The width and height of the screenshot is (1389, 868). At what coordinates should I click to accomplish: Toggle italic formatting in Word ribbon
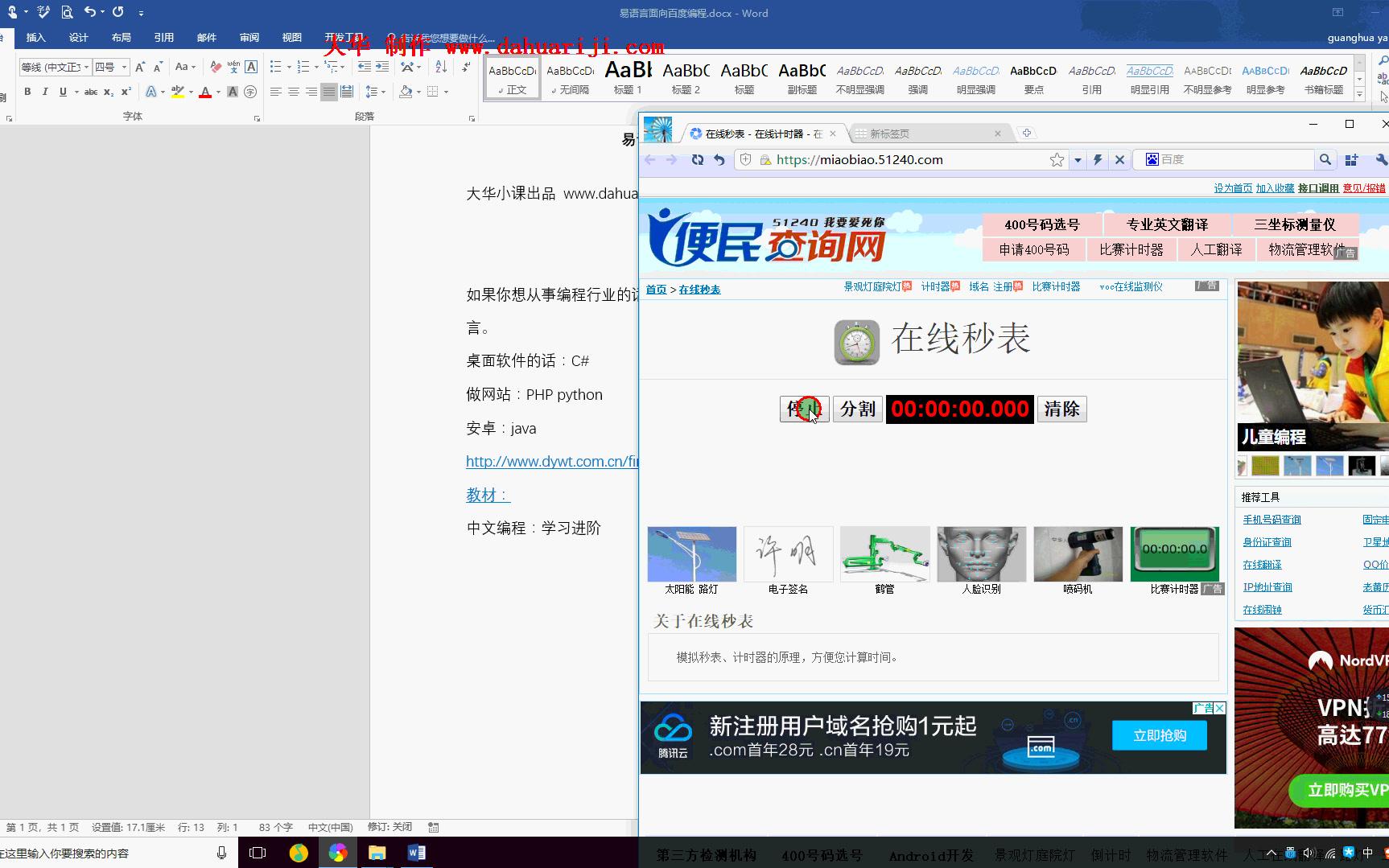click(45, 92)
